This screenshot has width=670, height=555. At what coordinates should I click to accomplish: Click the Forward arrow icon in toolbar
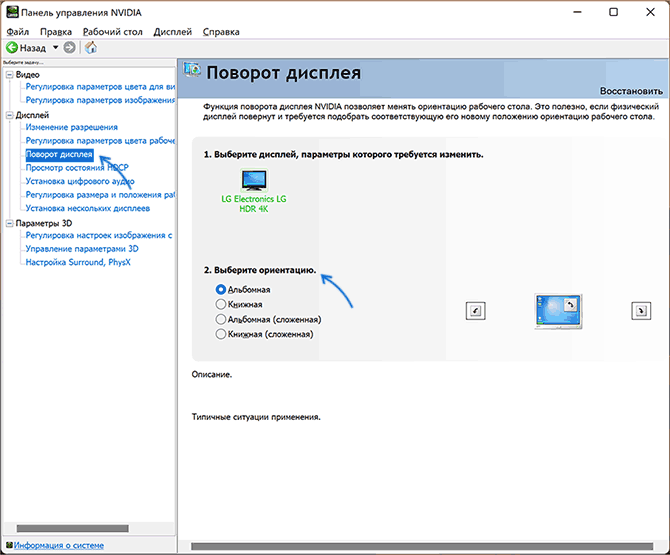click(69, 47)
